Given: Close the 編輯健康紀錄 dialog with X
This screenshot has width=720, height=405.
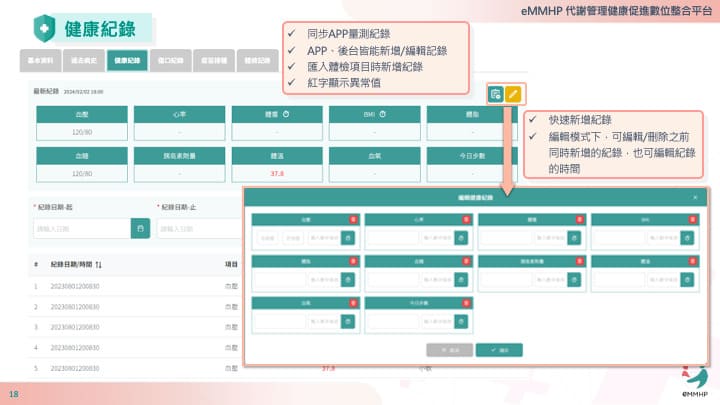Looking at the screenshot, I should (x=695, y=198).
